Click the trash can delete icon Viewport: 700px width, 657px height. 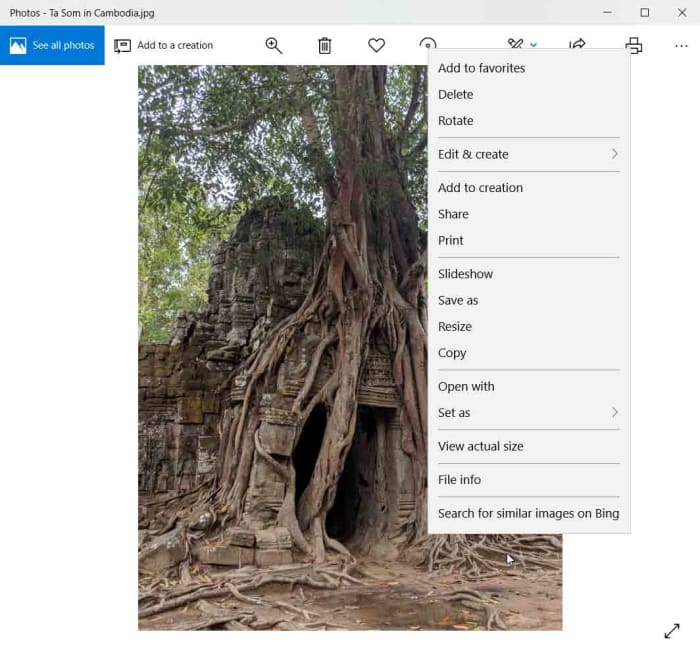(325, 46)
